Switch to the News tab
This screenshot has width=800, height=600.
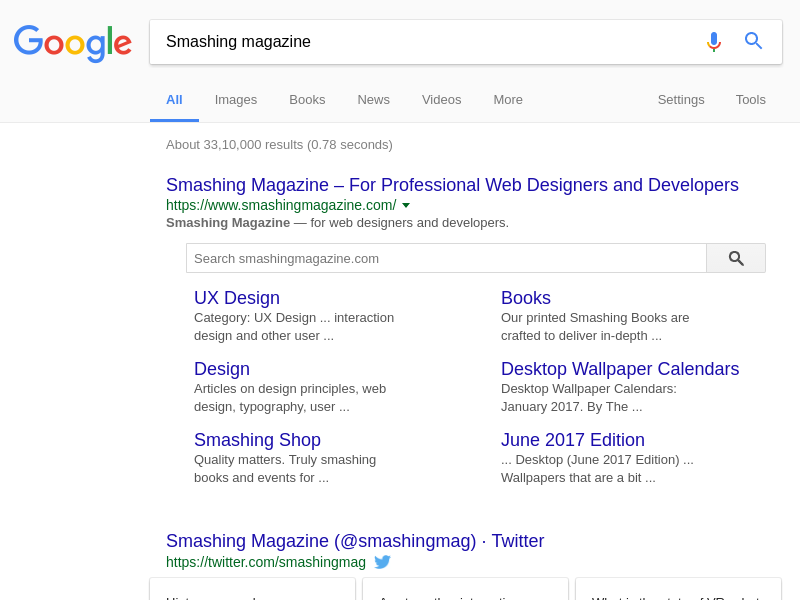[x=373, y=99]
